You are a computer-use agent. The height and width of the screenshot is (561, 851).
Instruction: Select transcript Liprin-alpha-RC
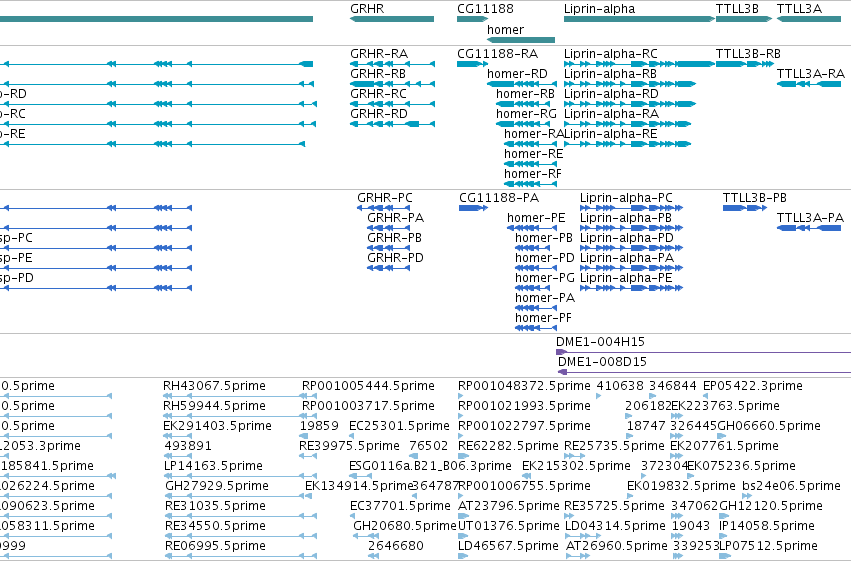point(611,54)
